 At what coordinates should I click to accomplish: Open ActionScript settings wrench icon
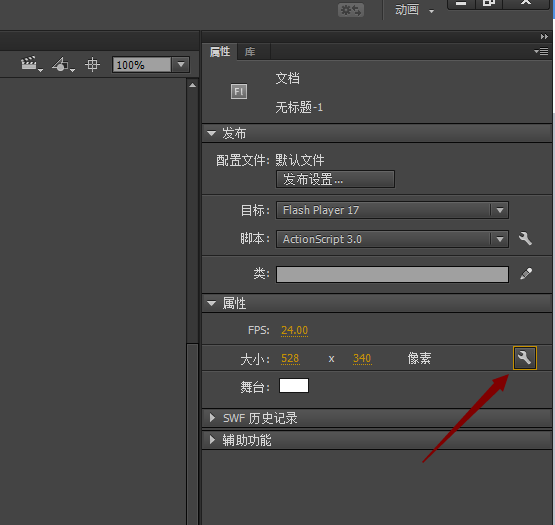[x=525, y=239]
